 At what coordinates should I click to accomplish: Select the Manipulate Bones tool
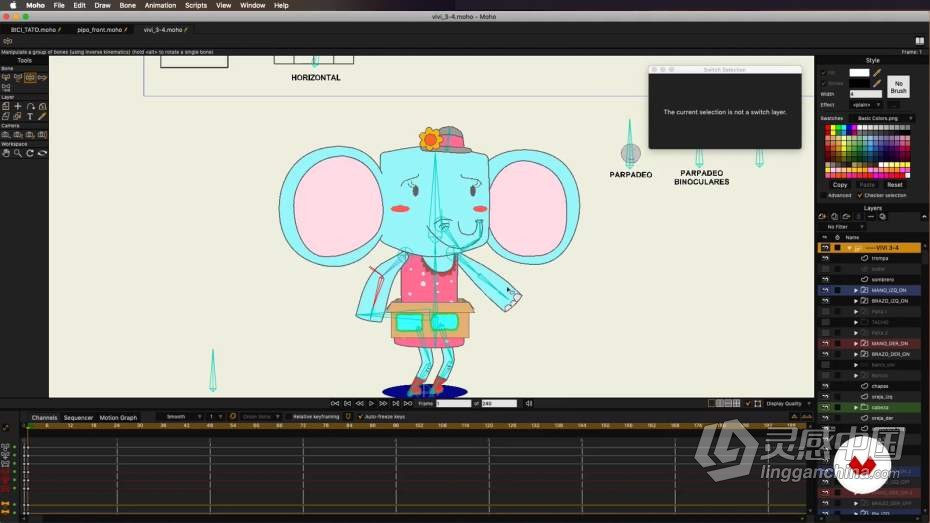pyautogui.click(x=30, y=77)
